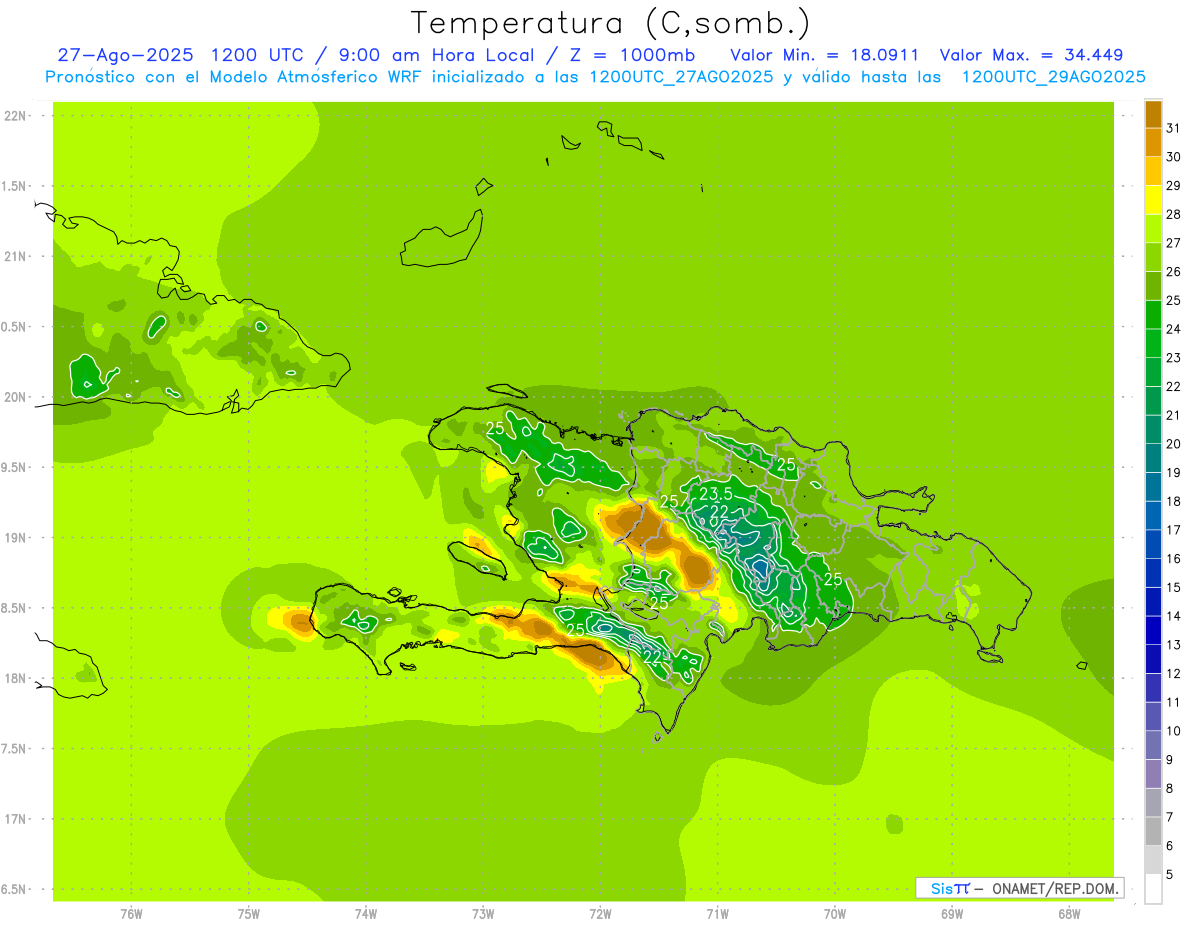Click the Valor Min. = 18.0911 text
This screenshot has width=1200, height=927.
[824, 55]
